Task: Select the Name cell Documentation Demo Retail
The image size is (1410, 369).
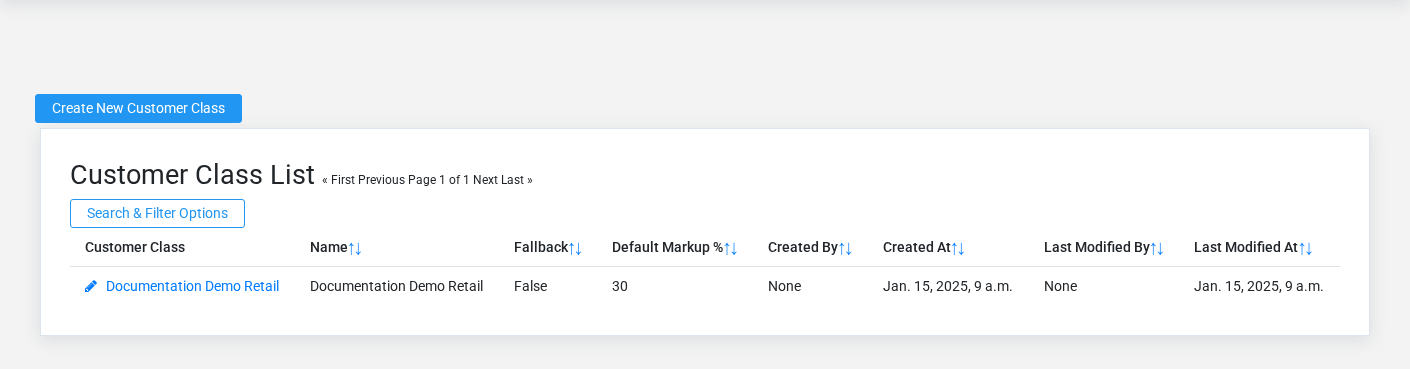Action: tap(396, 286)
